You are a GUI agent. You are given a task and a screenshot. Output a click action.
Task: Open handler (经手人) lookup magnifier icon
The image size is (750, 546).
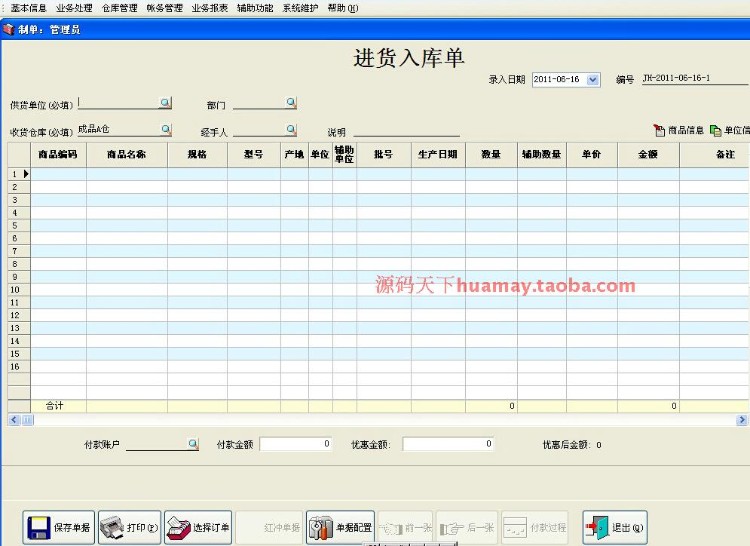(291, 129)
